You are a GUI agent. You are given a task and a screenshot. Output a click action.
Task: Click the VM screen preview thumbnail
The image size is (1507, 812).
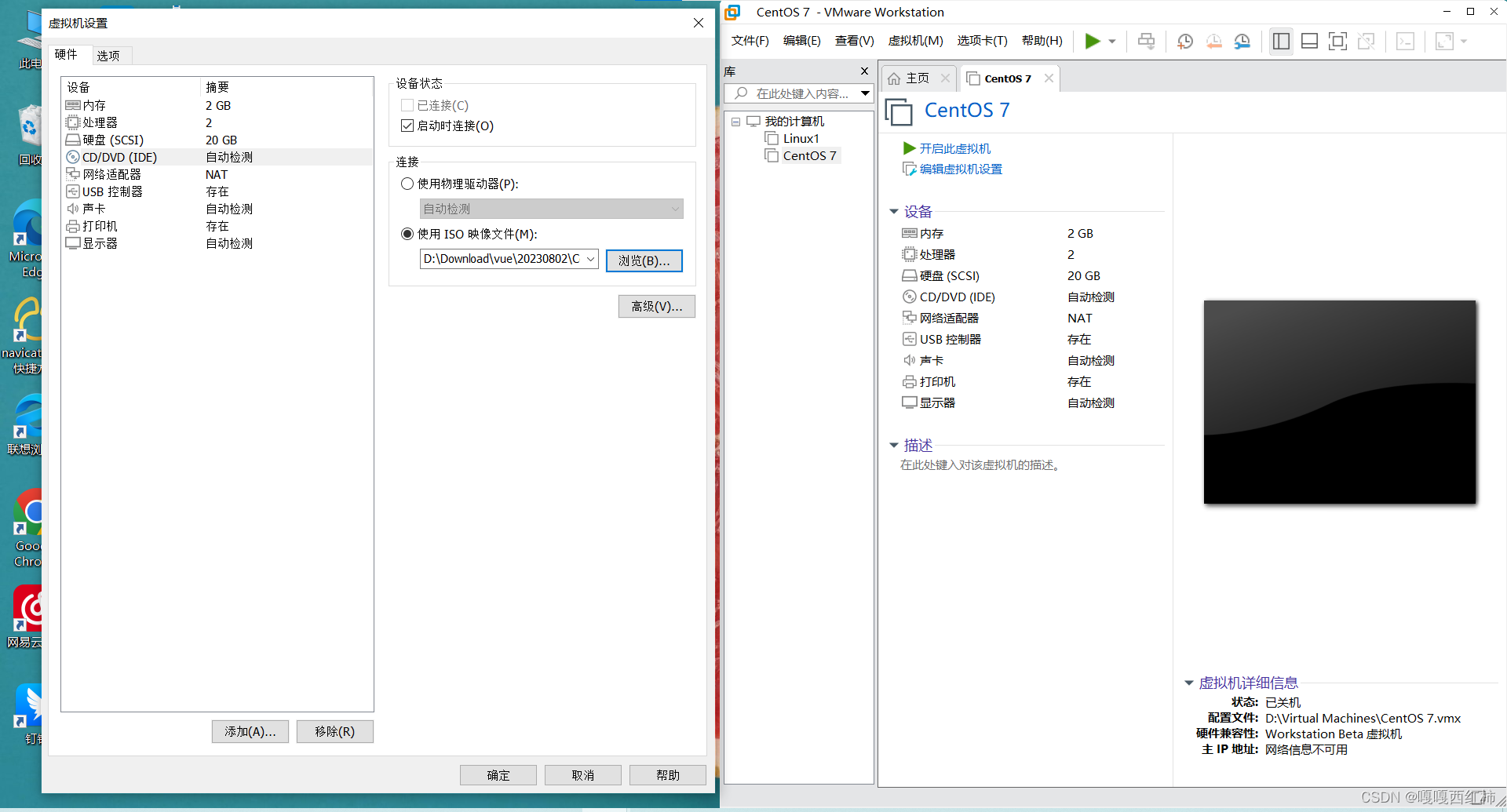pos(1340,402)
